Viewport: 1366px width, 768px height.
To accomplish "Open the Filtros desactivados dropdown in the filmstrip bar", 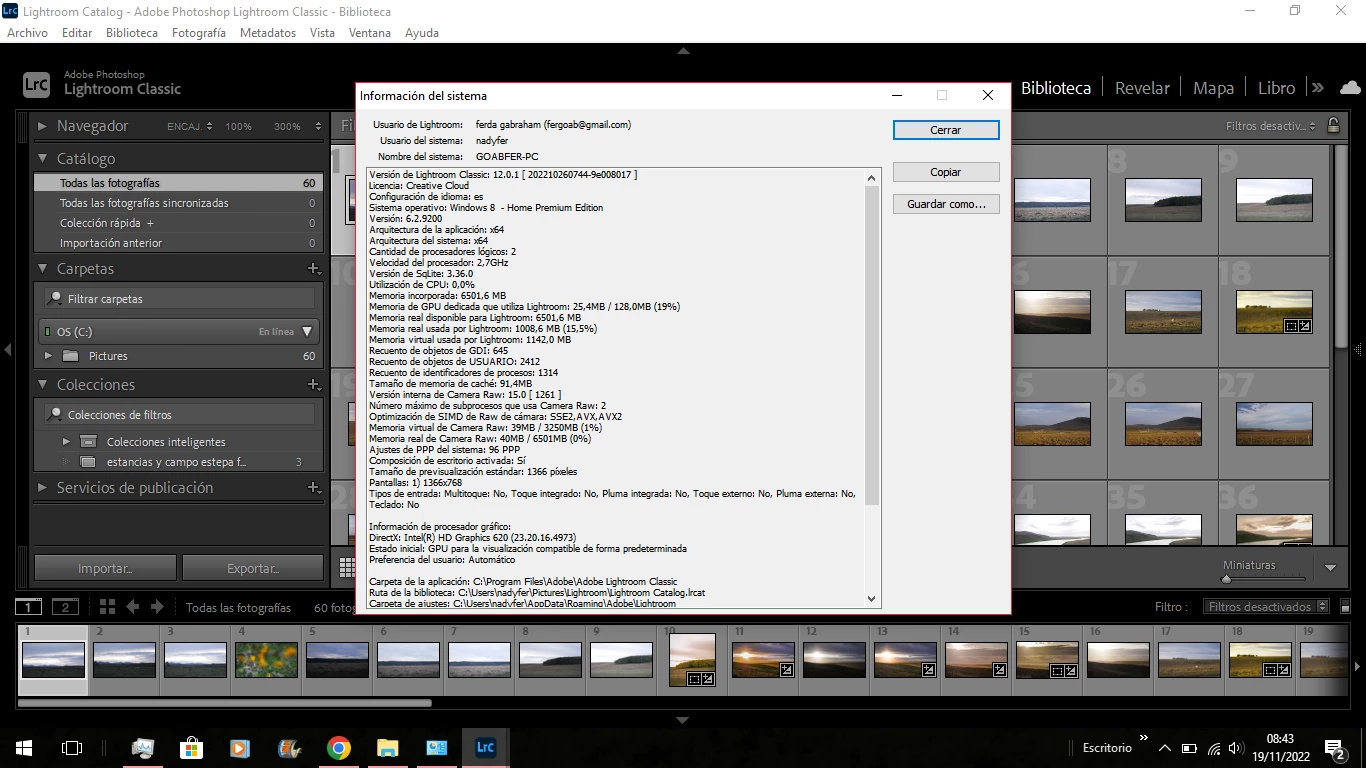I will (x=1266, y=607).
